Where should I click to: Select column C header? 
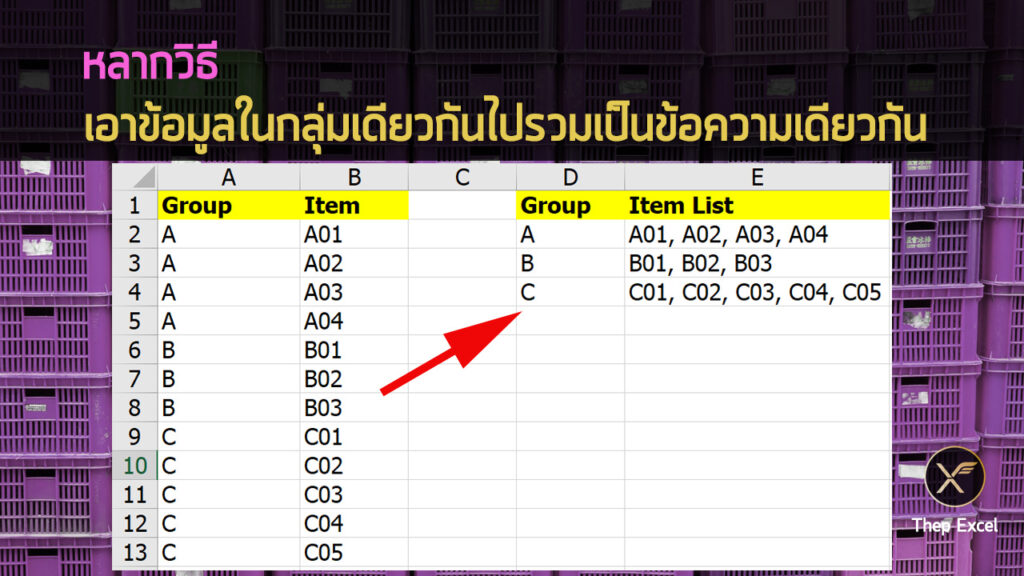click(x=462, y=178)
